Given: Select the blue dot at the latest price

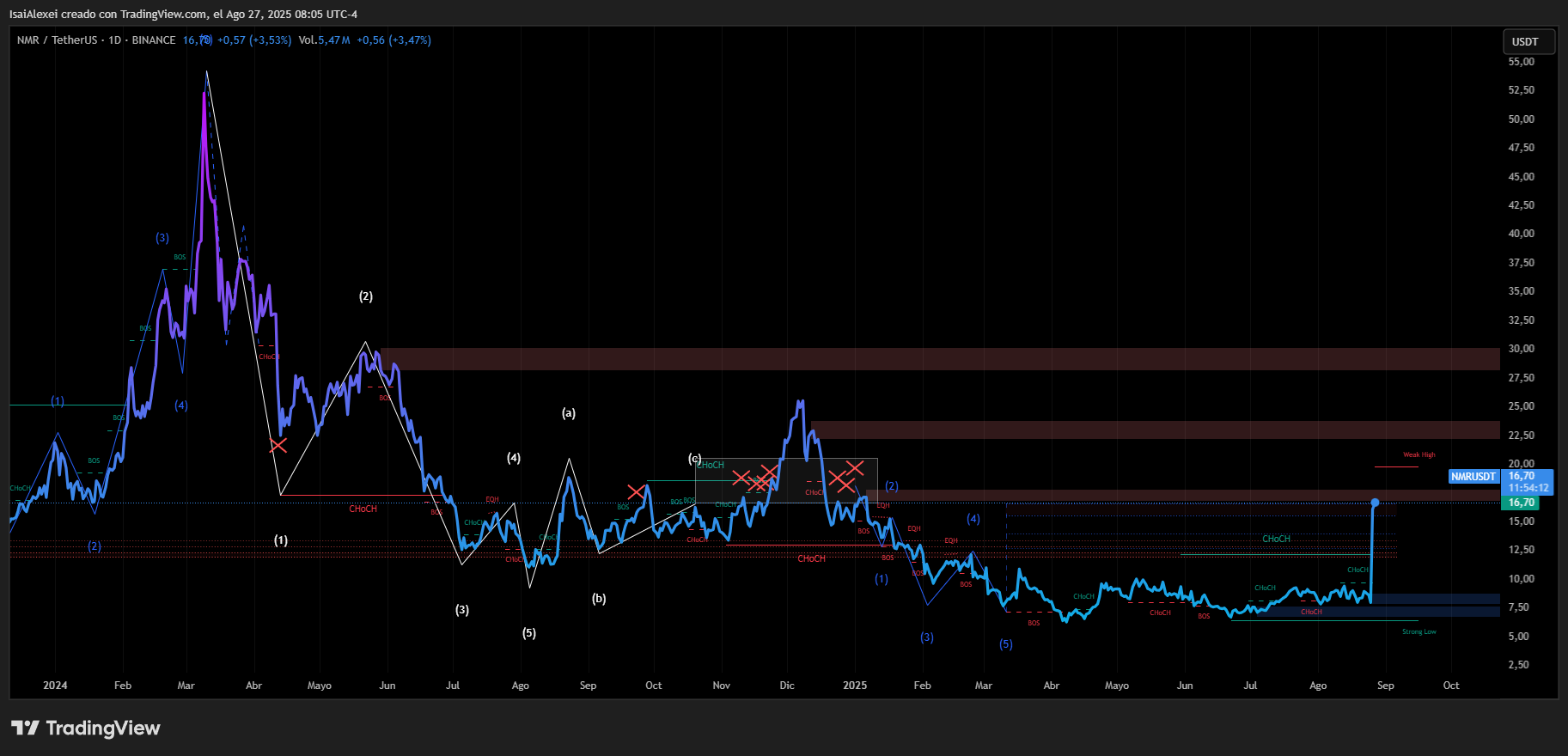Looking at the screenshot, I should 1375,503.
